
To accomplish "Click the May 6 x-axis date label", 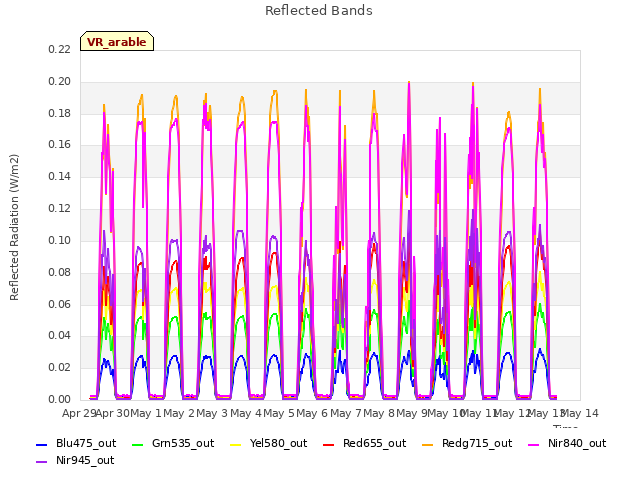I will click(x=312, y=413).
